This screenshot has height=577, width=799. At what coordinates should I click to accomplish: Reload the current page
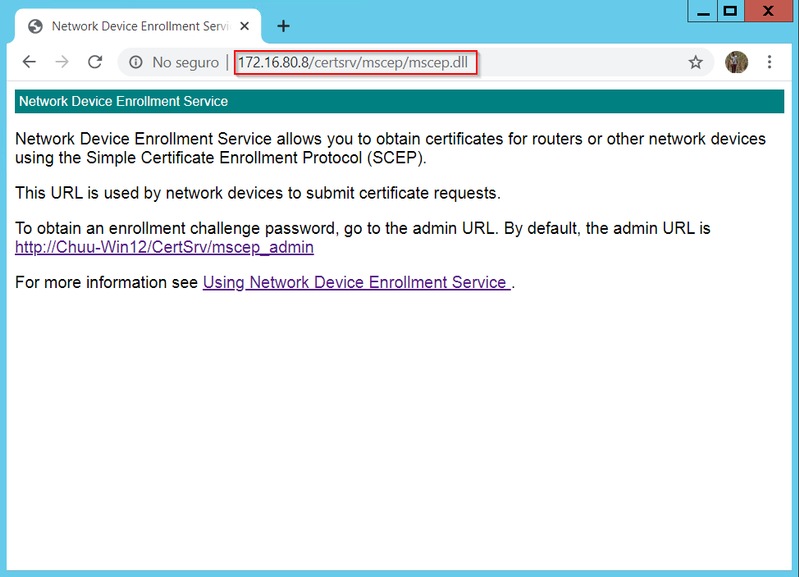[95, 62]
